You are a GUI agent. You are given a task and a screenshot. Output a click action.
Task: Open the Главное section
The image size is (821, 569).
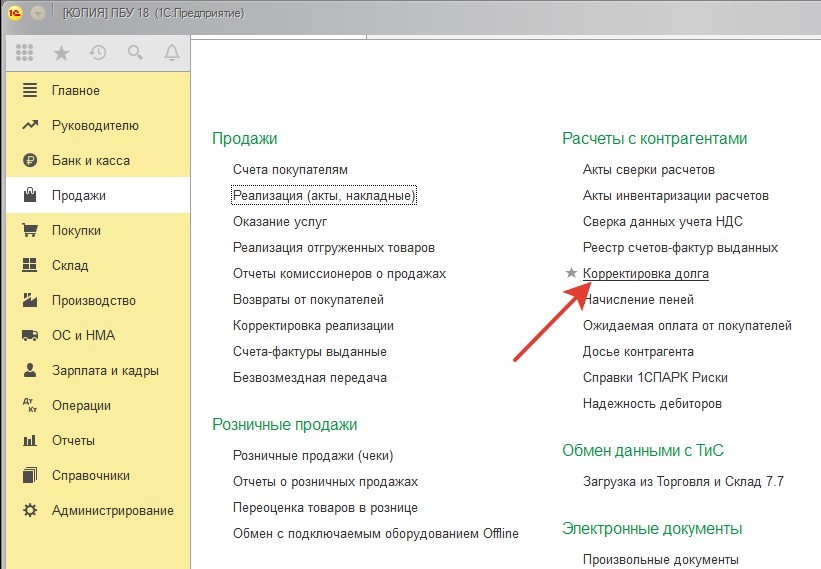pos(75,90)
